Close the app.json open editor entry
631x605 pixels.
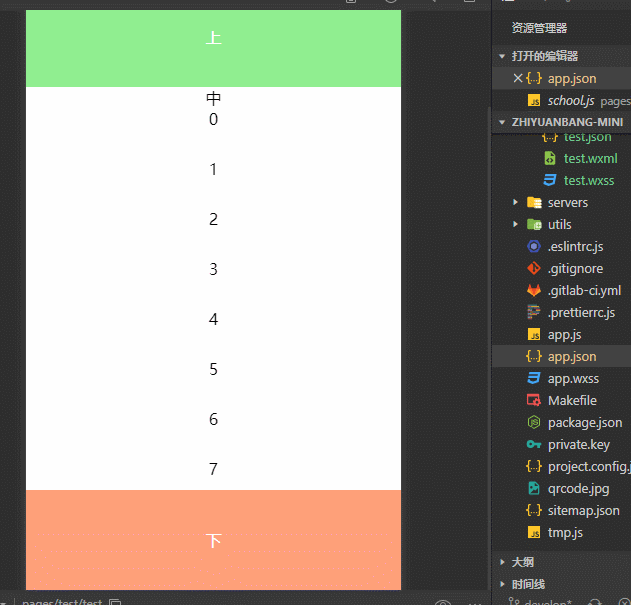[518, 78]
